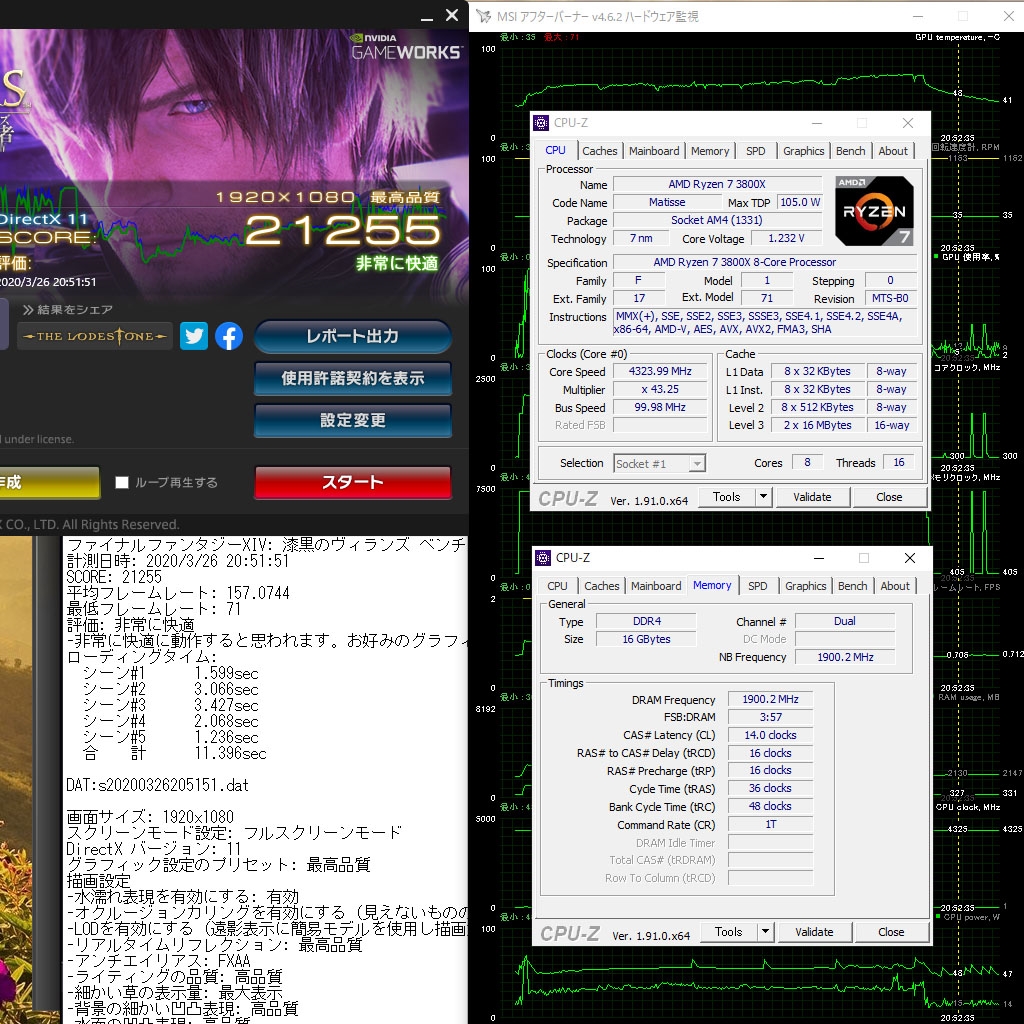Screen dimensions: 1024x1024
Task: Open Bench tab in upper CPU-Z
Action: pos(850,151)
